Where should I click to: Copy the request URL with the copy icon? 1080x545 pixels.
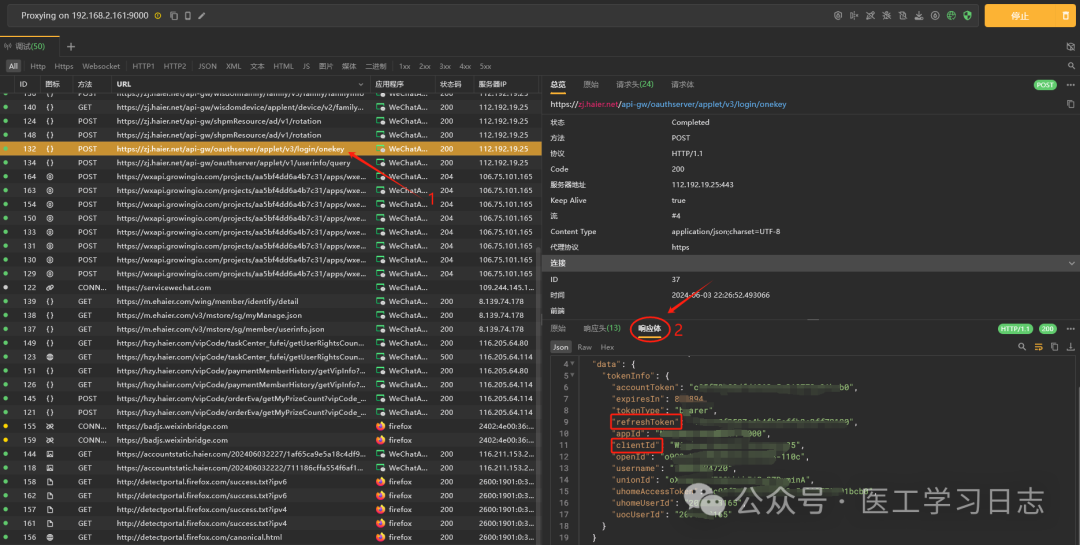click(1070, 104)
